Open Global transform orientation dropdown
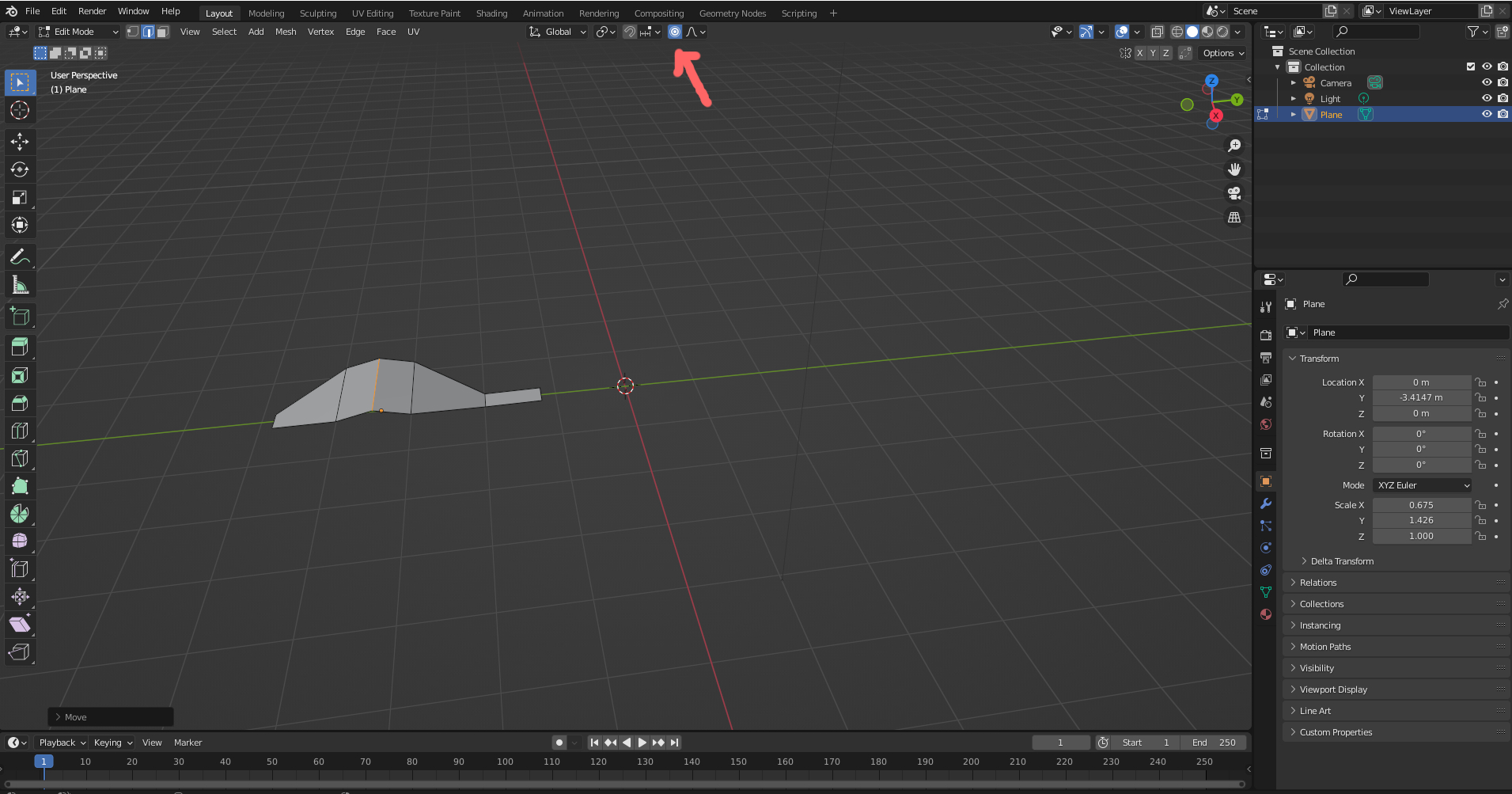This screenshot has width=1512, height=794. [558, 32]
